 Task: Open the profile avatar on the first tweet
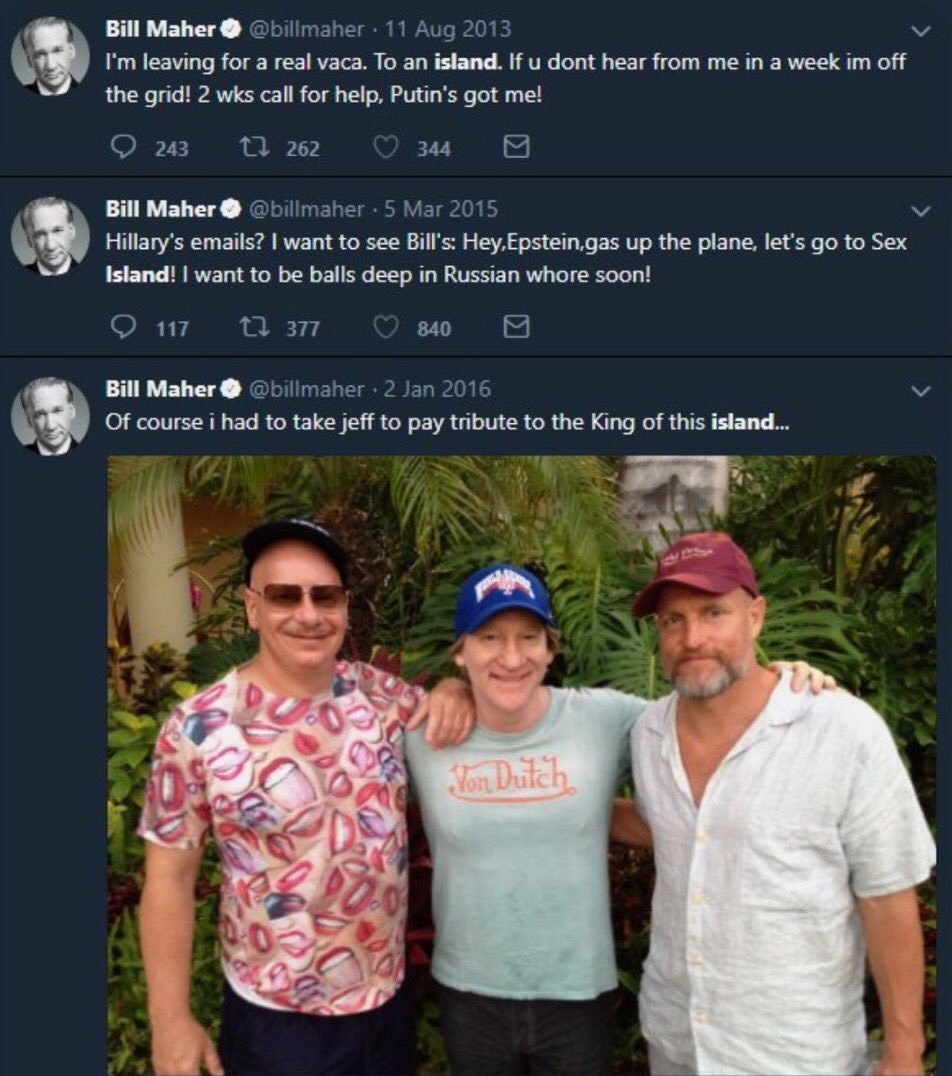50,56
